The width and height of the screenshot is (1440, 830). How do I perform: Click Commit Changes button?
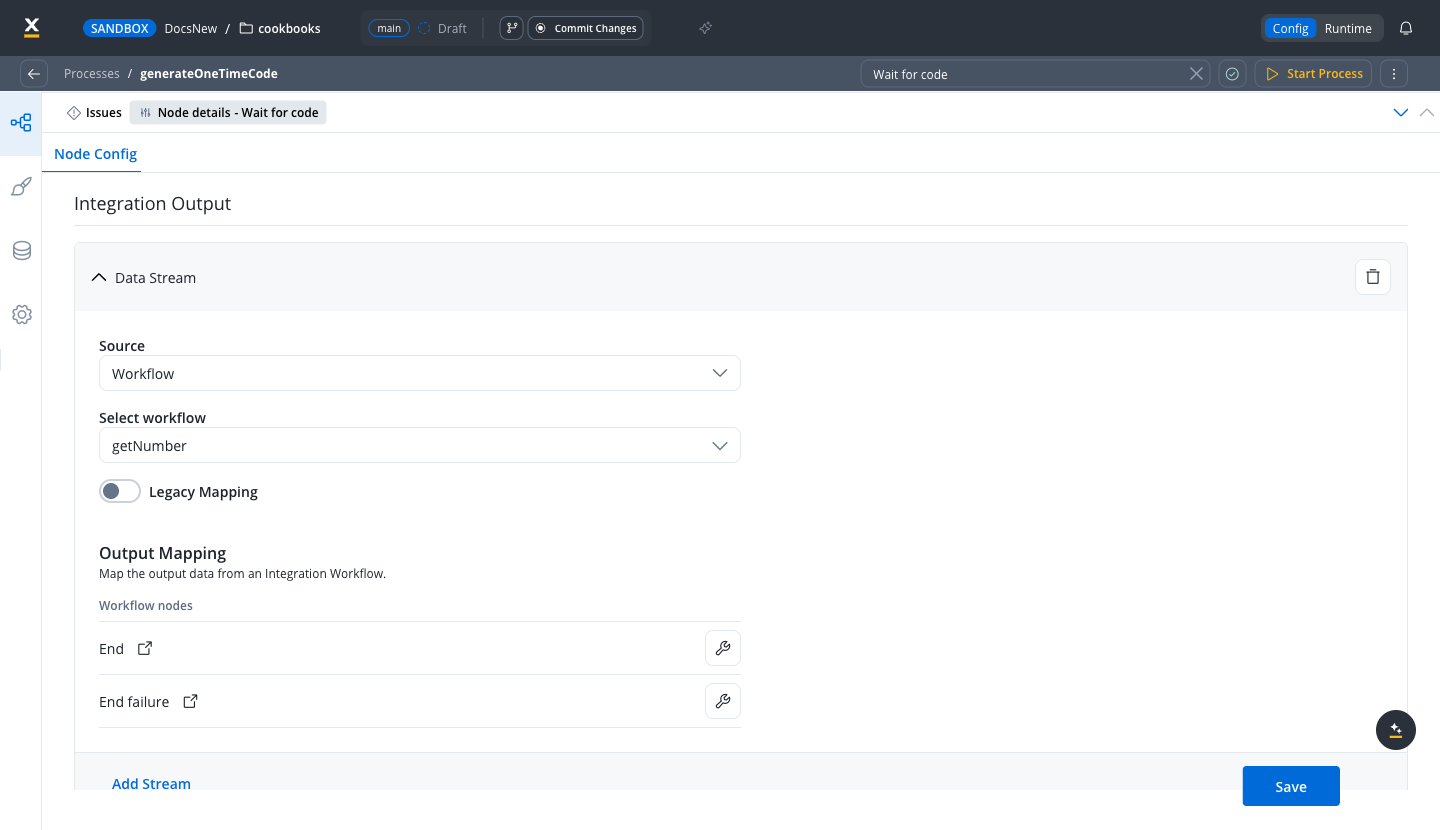click(x=585, y=28)
